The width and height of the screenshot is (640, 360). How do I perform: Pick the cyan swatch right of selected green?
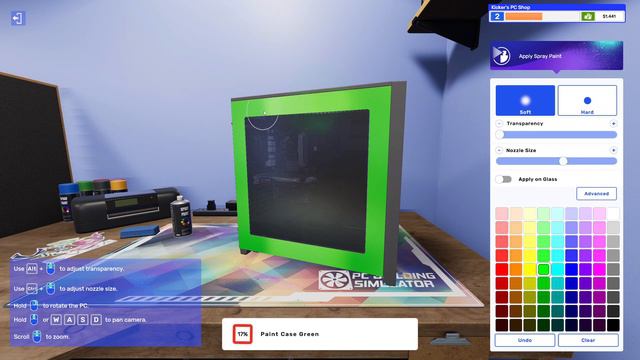click(557, 269)
